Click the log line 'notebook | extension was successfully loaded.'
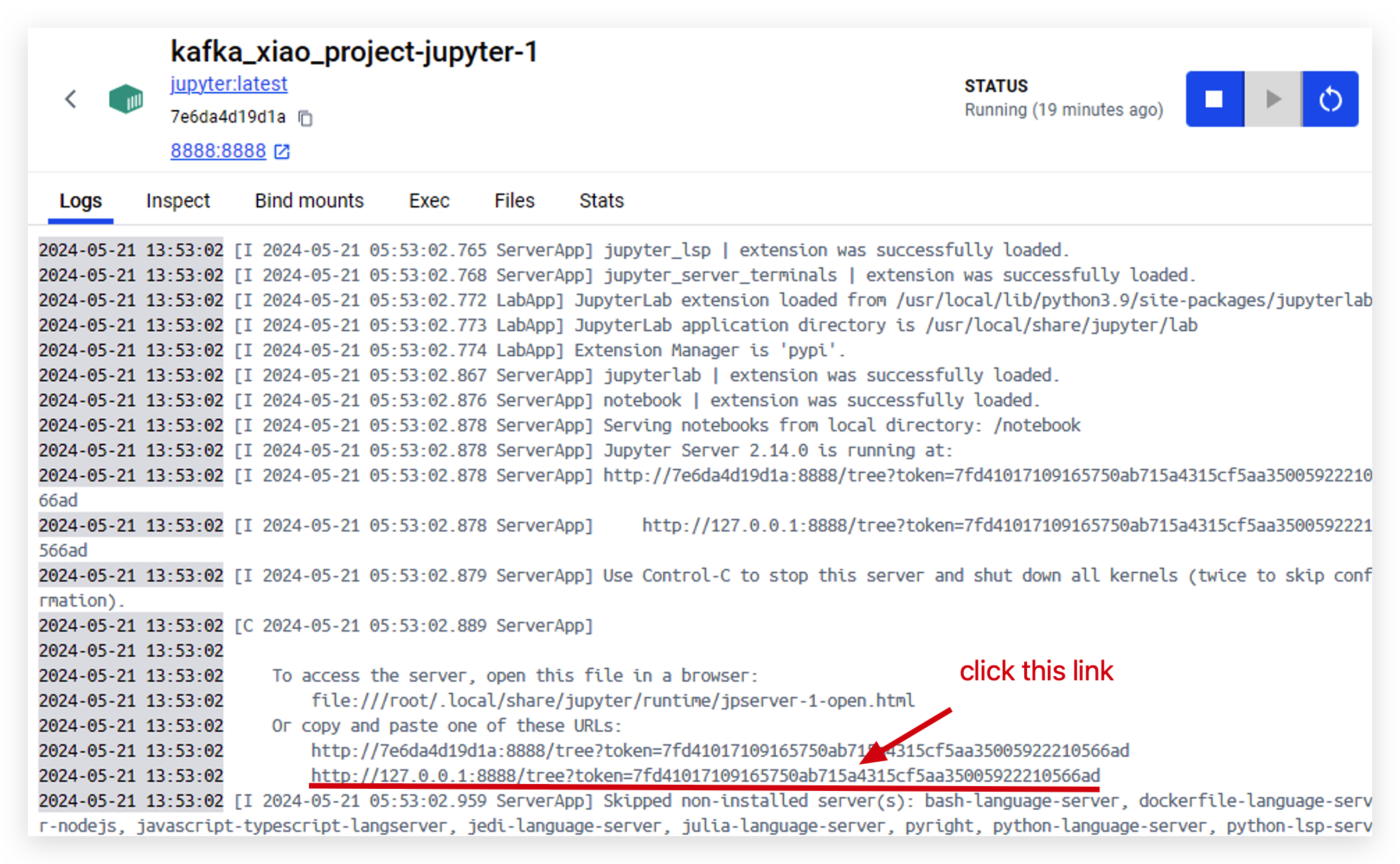The width and height of the screenshot is (1400, 864). (822, 400)
